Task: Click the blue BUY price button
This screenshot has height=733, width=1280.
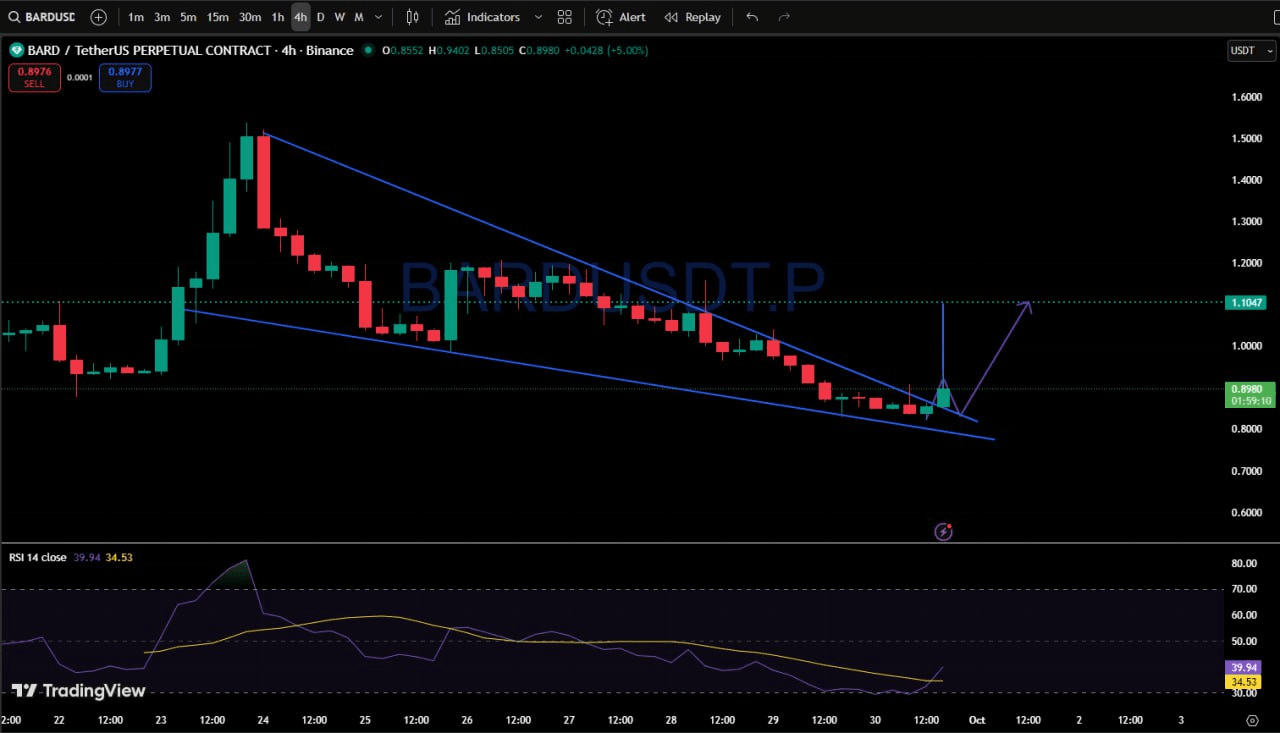Action: point(125,77)
